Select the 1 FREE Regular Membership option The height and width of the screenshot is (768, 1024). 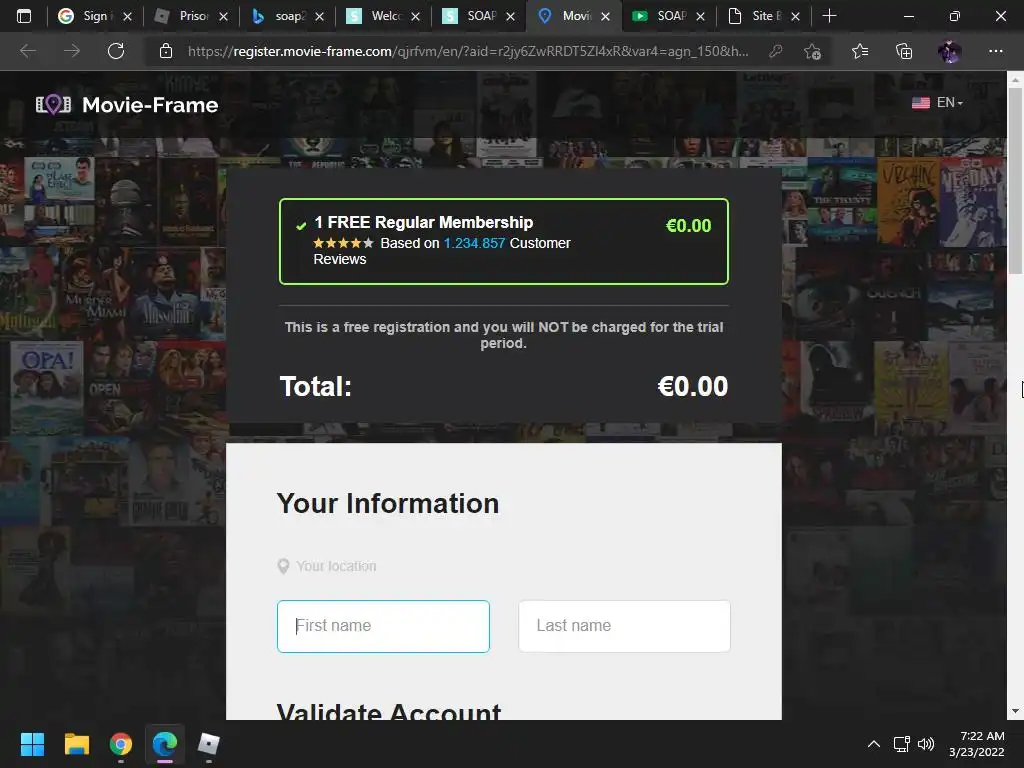(504, 241)
